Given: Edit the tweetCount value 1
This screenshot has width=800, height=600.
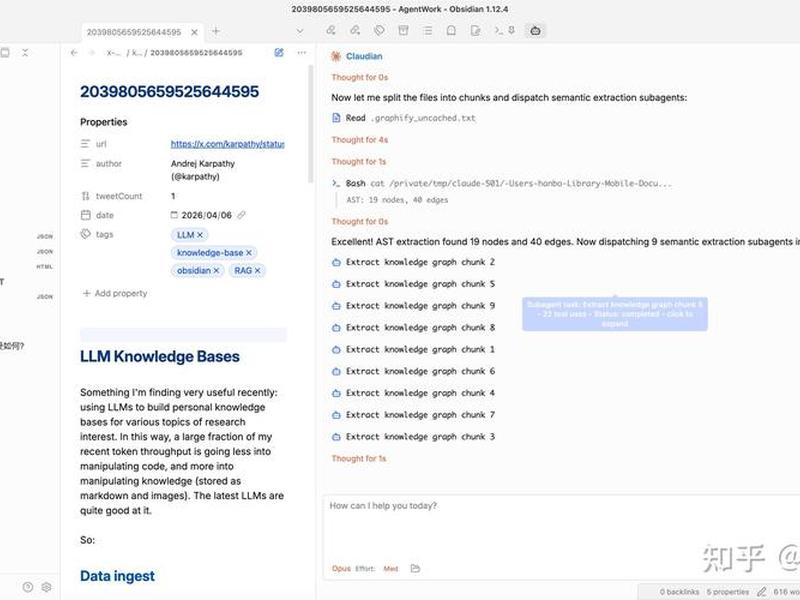Looking at the screenshot, I should point(173,196).
